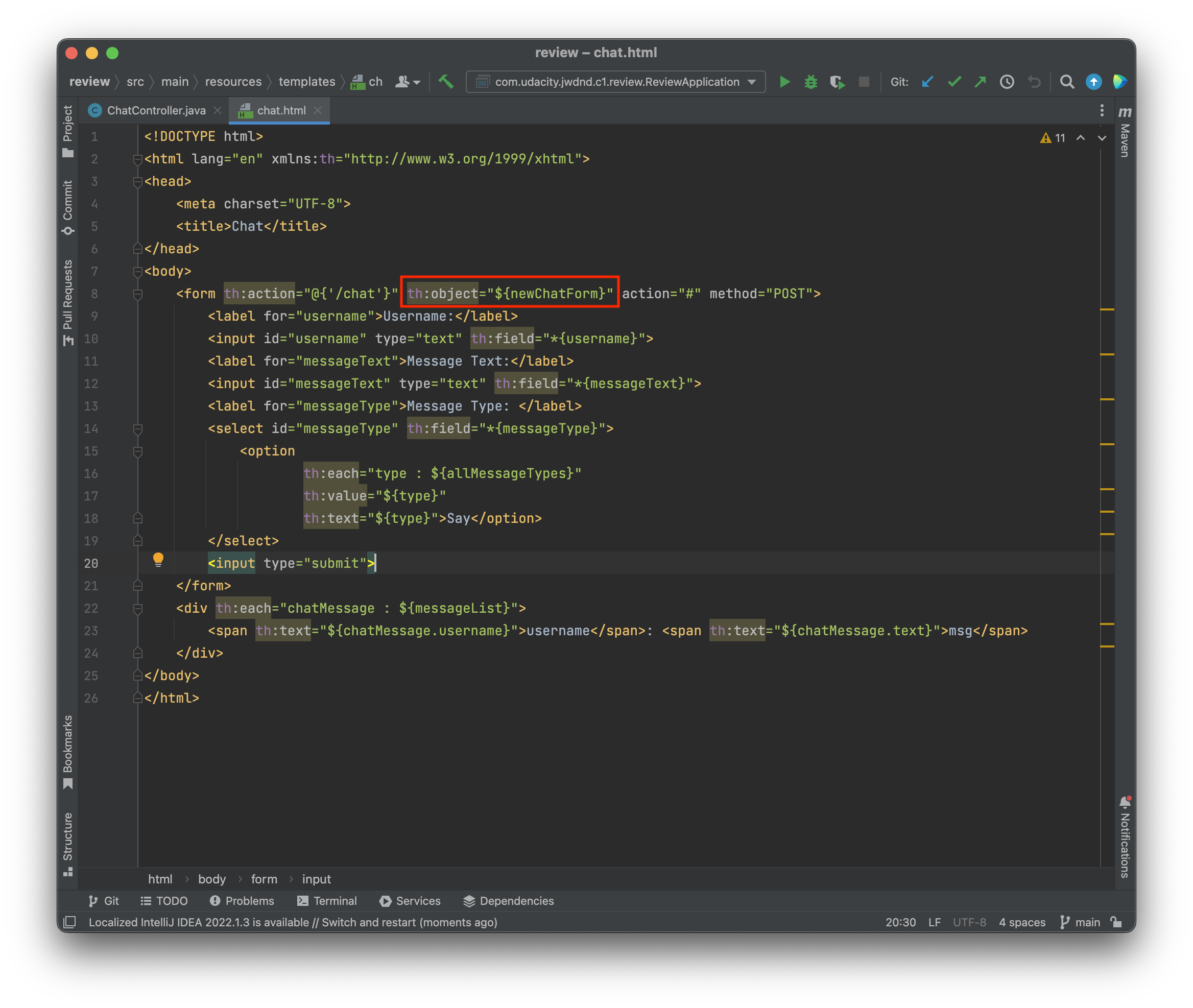This screenshot has height=1008, width=1193.
Task: Click the src breadcrumb in navigation bar
Action: click(x=135, y=82)
